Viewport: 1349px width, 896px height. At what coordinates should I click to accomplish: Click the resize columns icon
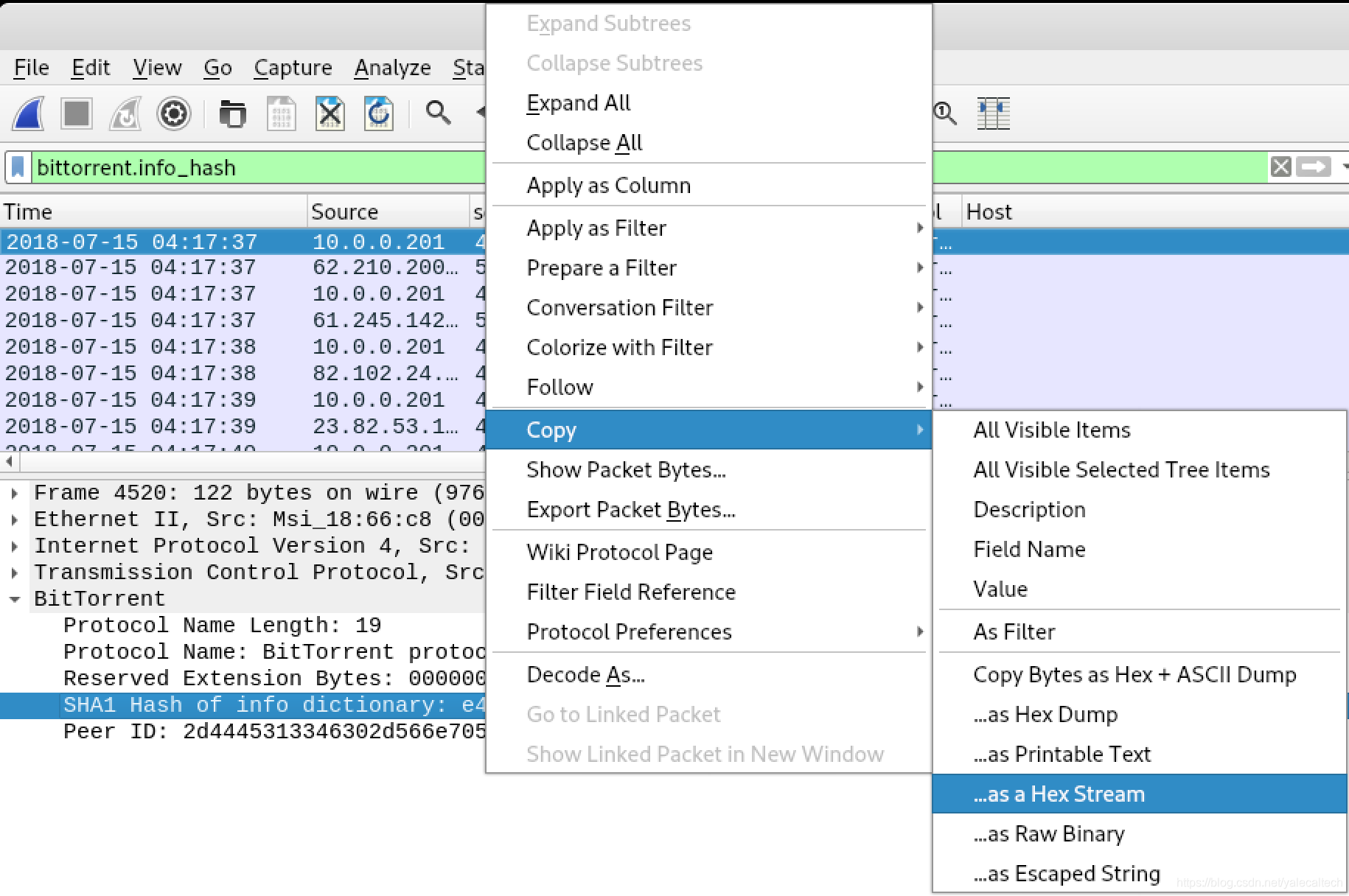tap(993, 113)
